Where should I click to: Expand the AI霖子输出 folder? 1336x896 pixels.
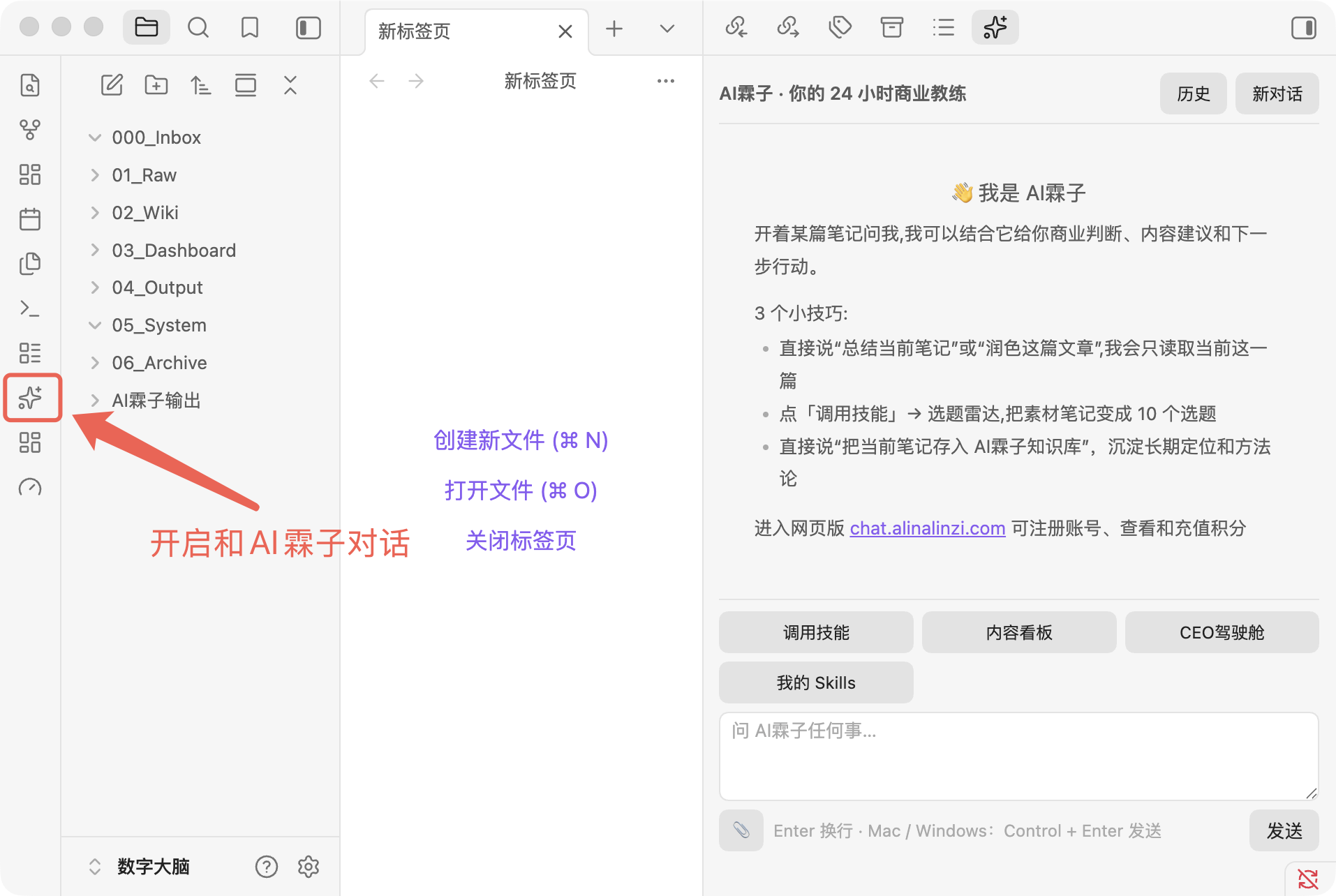pos(95,401)
